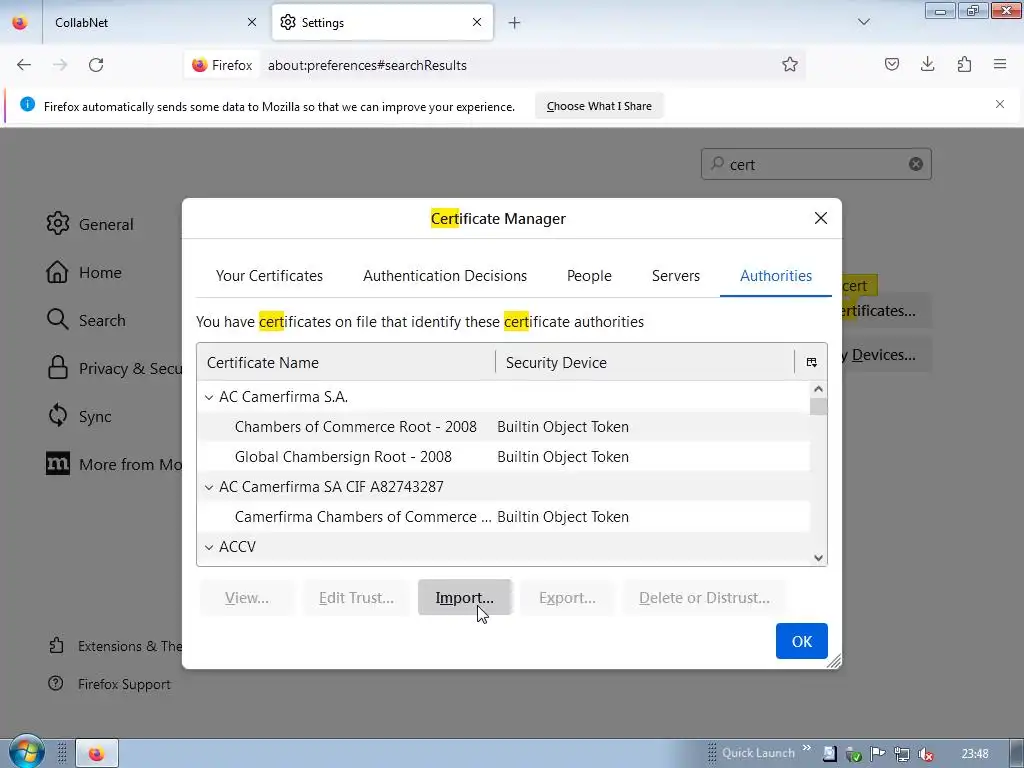The height and width of the screenshot is (768, 1024).
Task: Select Chambers of Commerce Root - 2008
Action: [504, 426]
